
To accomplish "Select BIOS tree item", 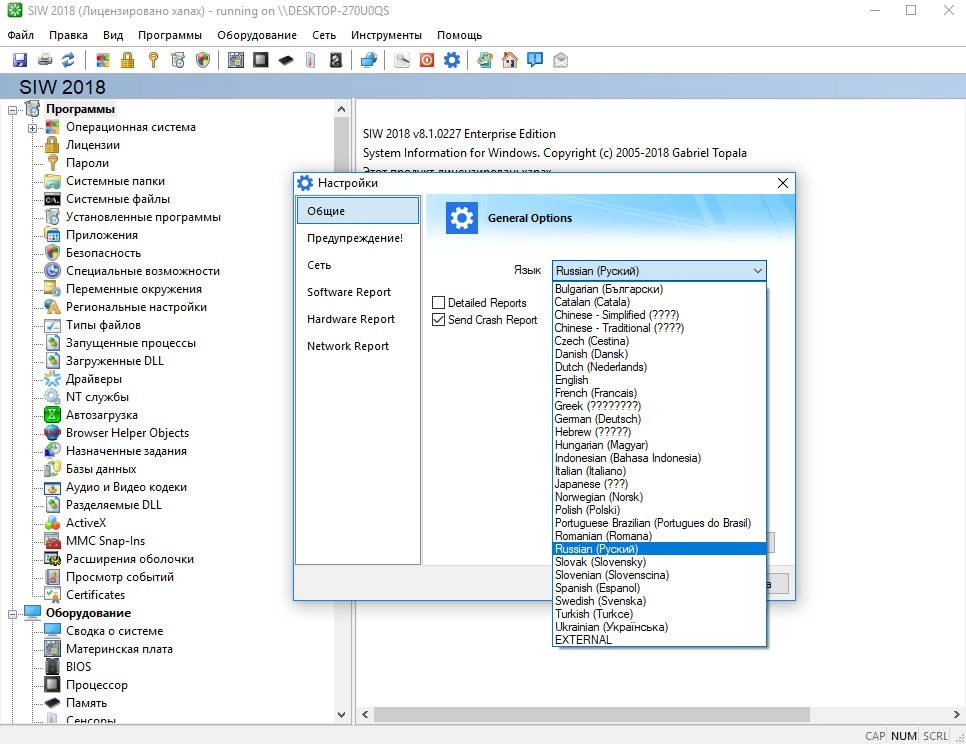I will point(78,667).
